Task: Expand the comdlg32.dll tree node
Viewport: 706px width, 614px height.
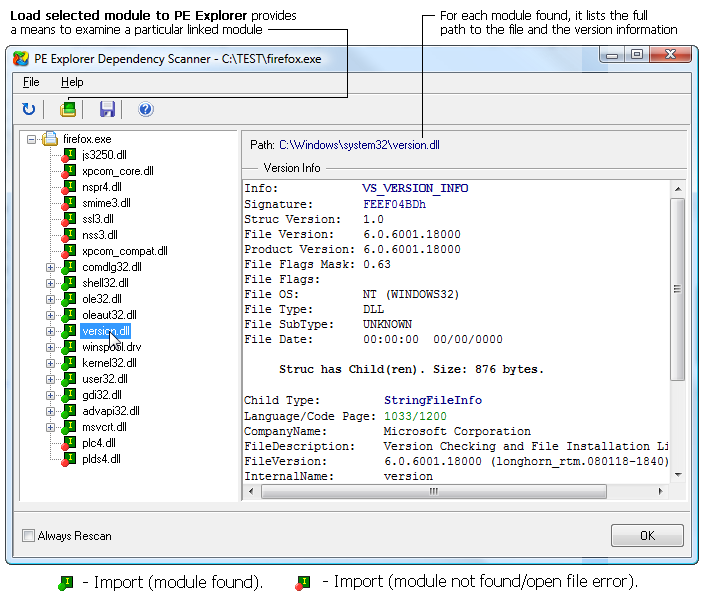Action: [x=50, y=267]
